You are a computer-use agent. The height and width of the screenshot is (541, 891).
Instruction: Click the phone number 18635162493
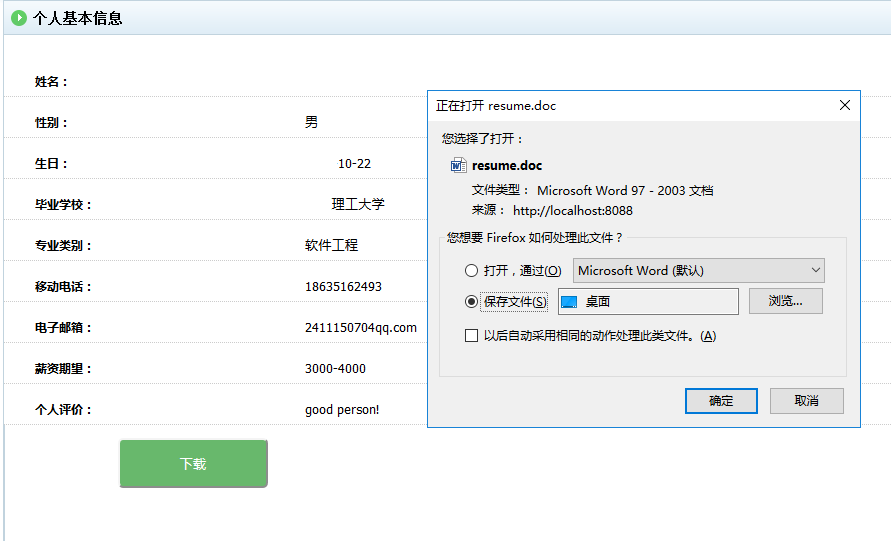click(x=343, y=286)
